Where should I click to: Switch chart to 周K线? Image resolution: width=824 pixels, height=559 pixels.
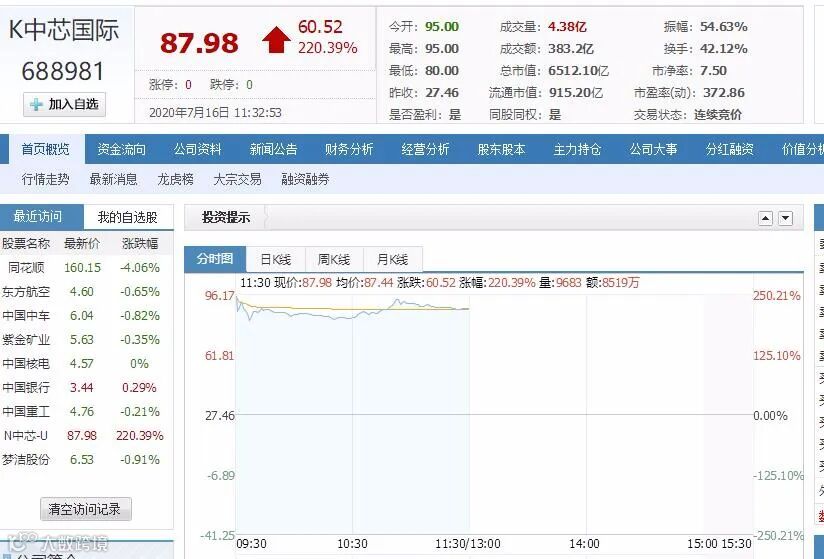pos(334,260)
